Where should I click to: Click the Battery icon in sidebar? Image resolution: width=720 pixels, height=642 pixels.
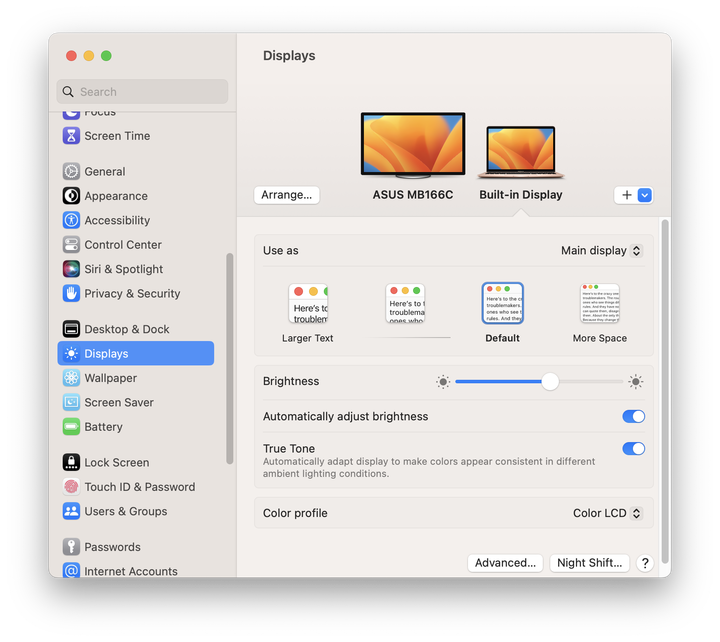coord(71,427)
